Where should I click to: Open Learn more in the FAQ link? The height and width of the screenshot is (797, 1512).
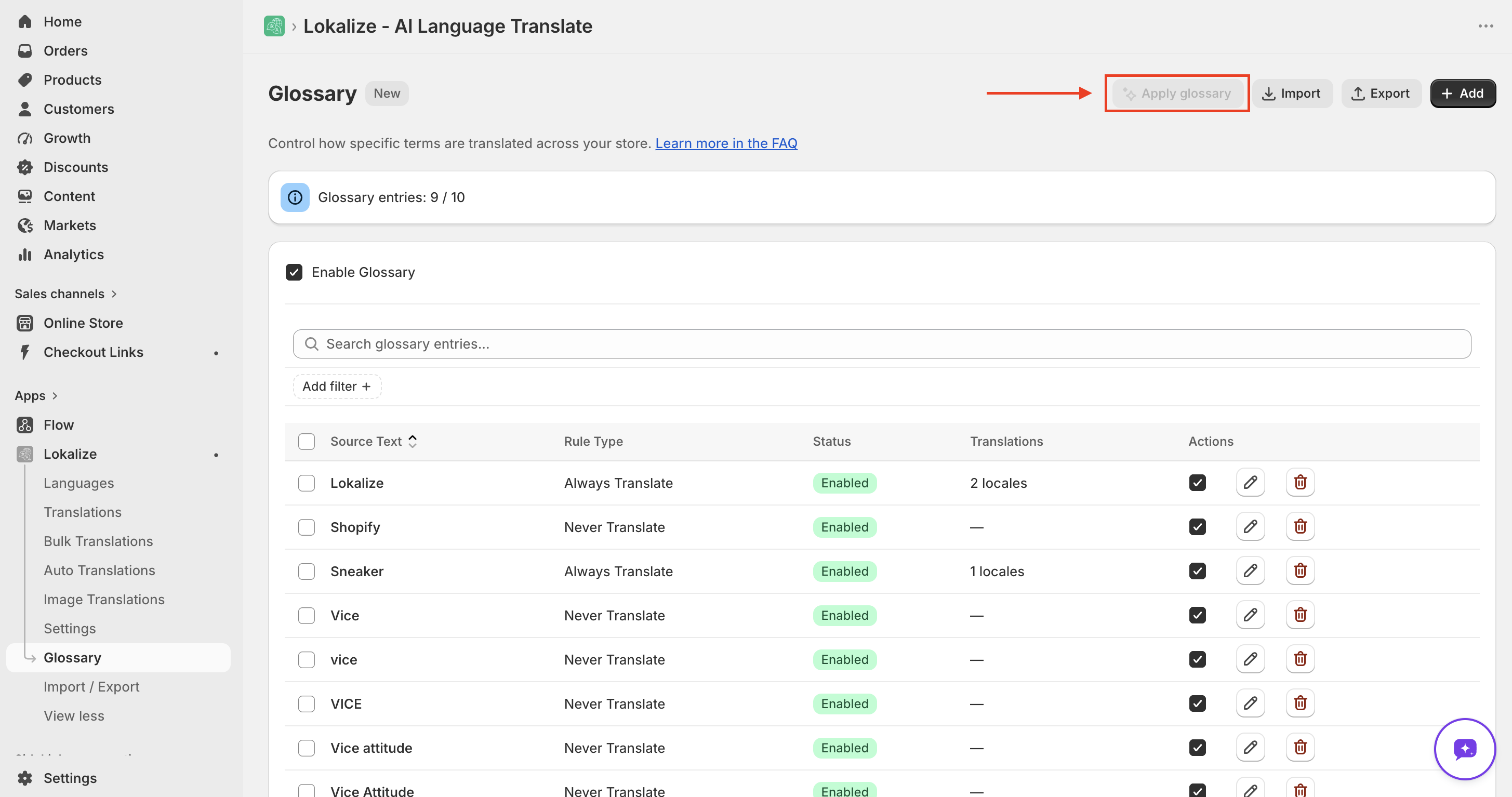[726, 143]
